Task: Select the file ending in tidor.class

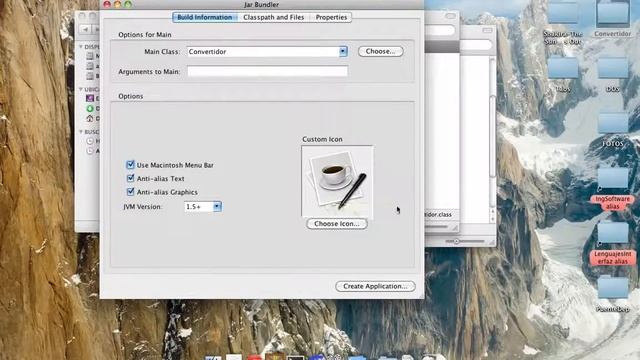Action: point(438,214)
